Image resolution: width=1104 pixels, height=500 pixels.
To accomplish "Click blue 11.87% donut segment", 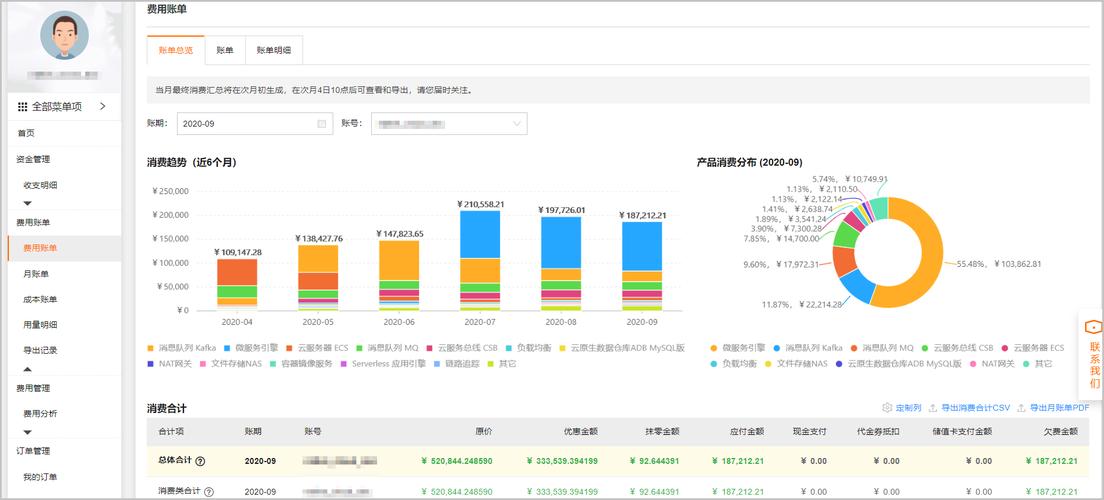I will (x=858, y=286).
